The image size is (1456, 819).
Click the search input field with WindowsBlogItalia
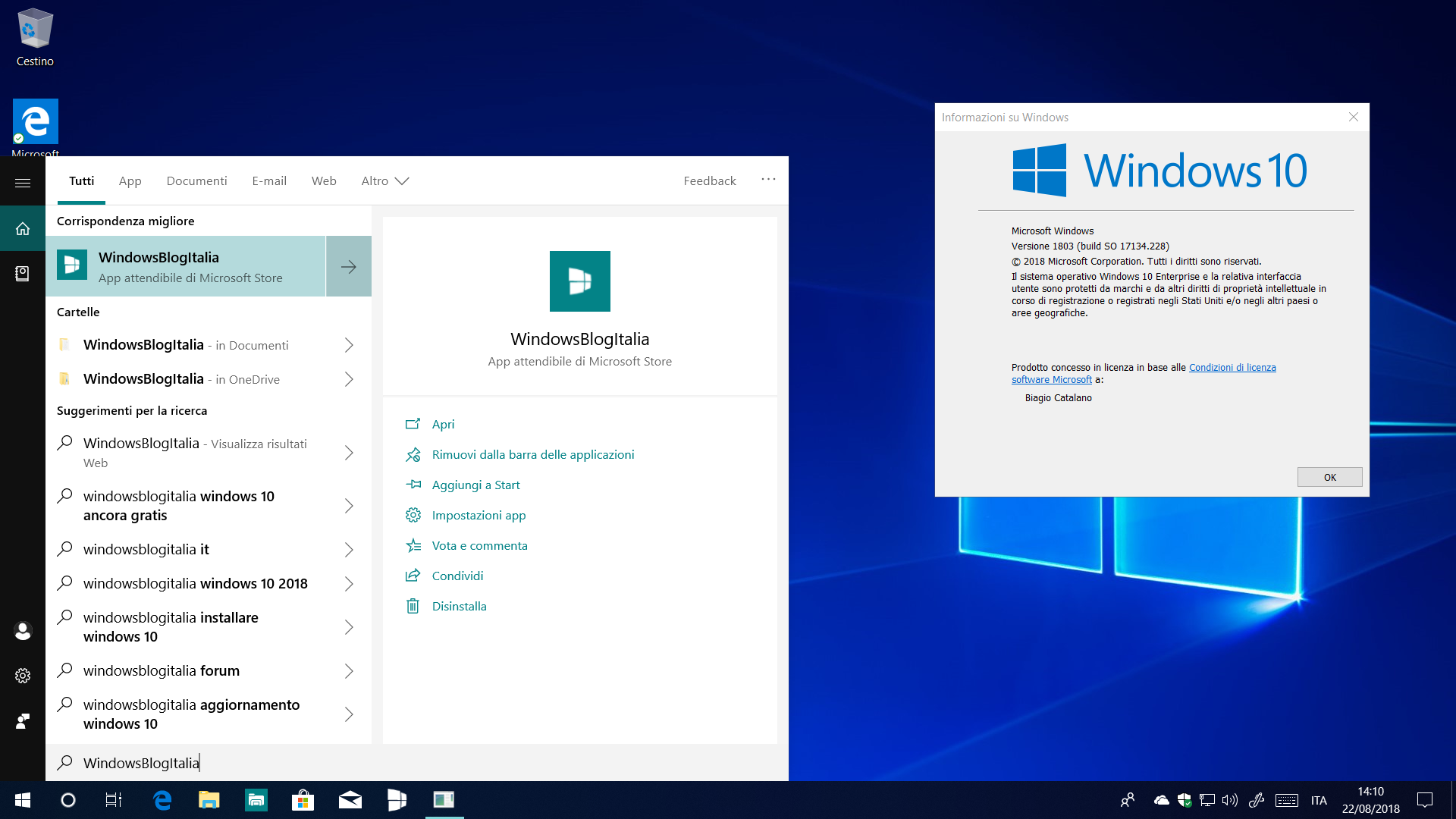click(x=417, y=763)
